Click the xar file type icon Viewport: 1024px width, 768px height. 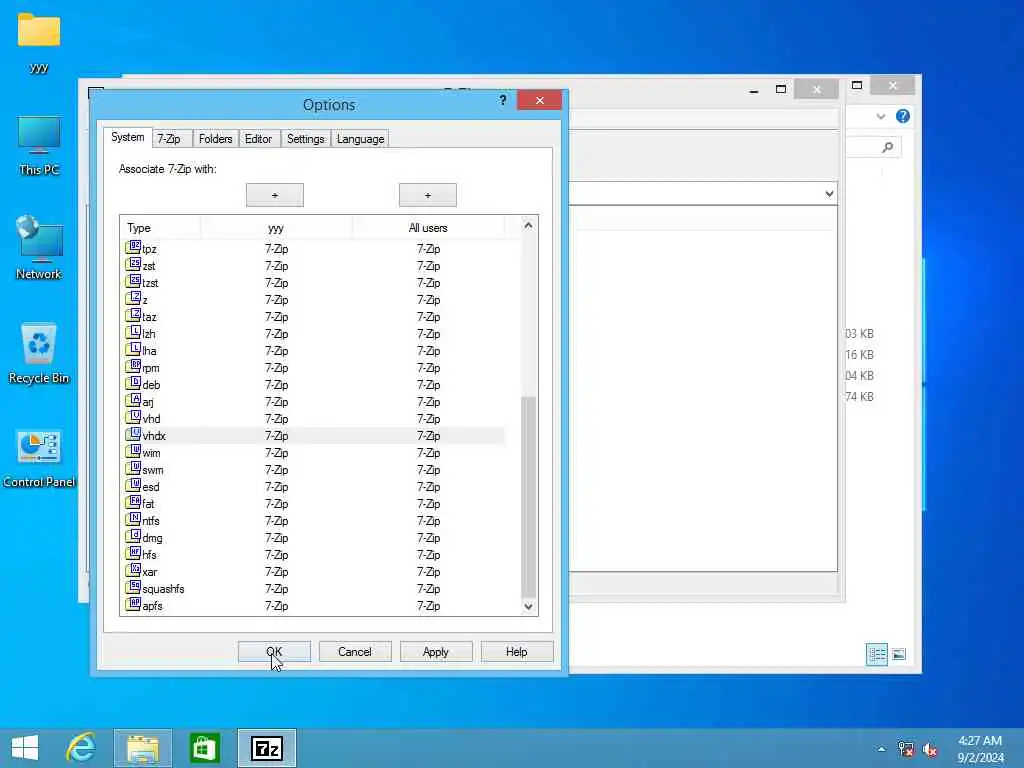click(x=133, y=571)
